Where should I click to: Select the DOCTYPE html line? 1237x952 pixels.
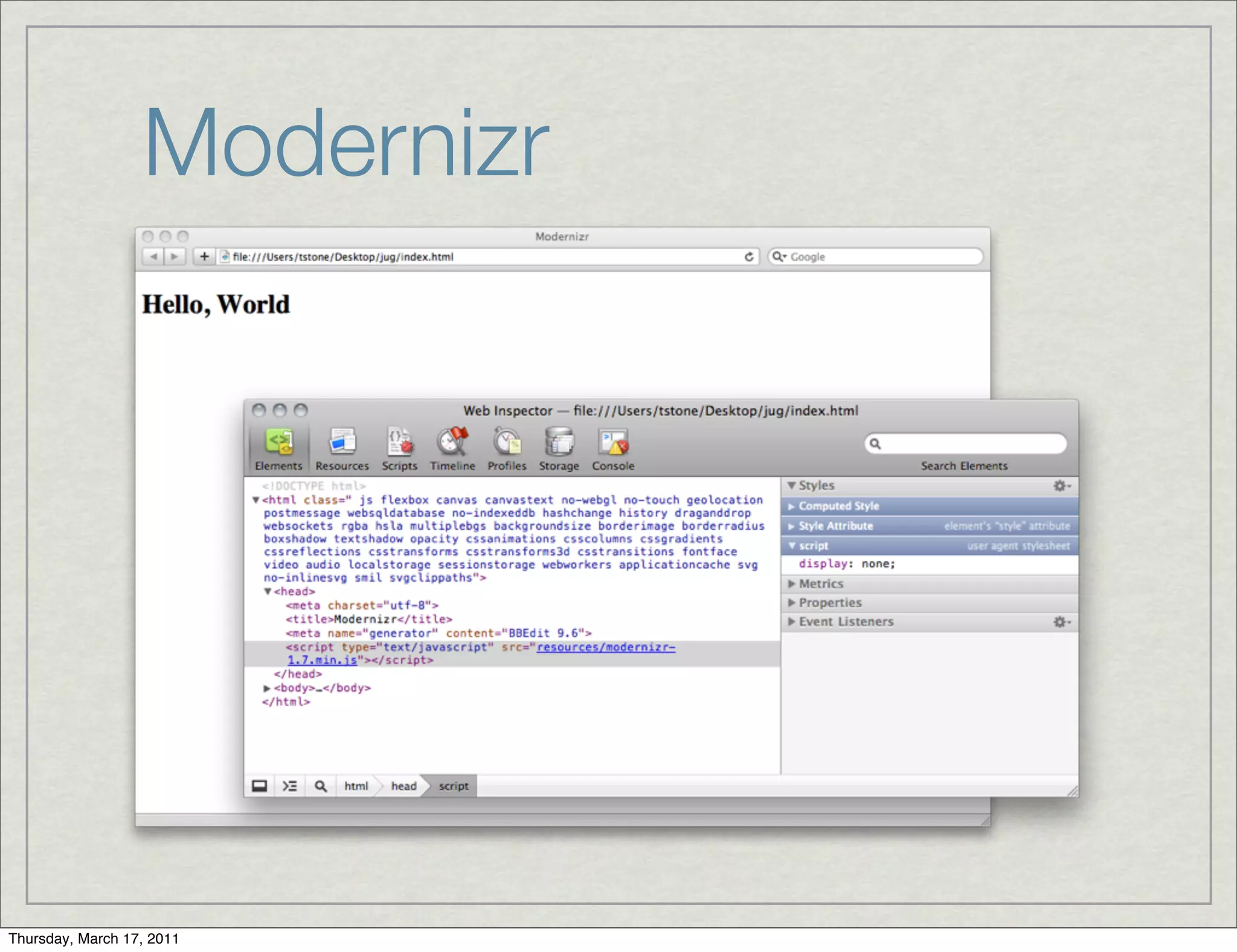313,486
